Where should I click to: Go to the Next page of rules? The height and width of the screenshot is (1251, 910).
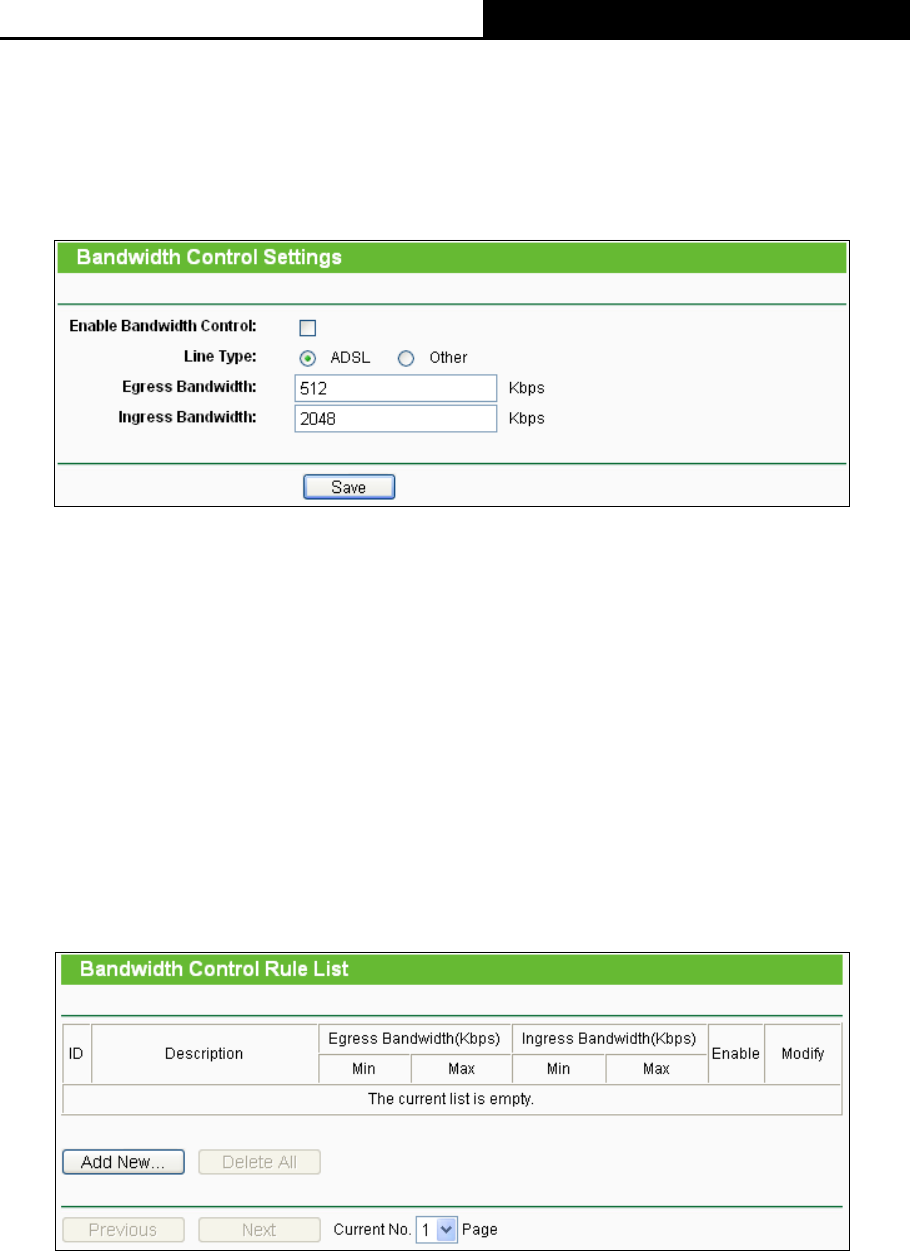tap(260, 1230)
